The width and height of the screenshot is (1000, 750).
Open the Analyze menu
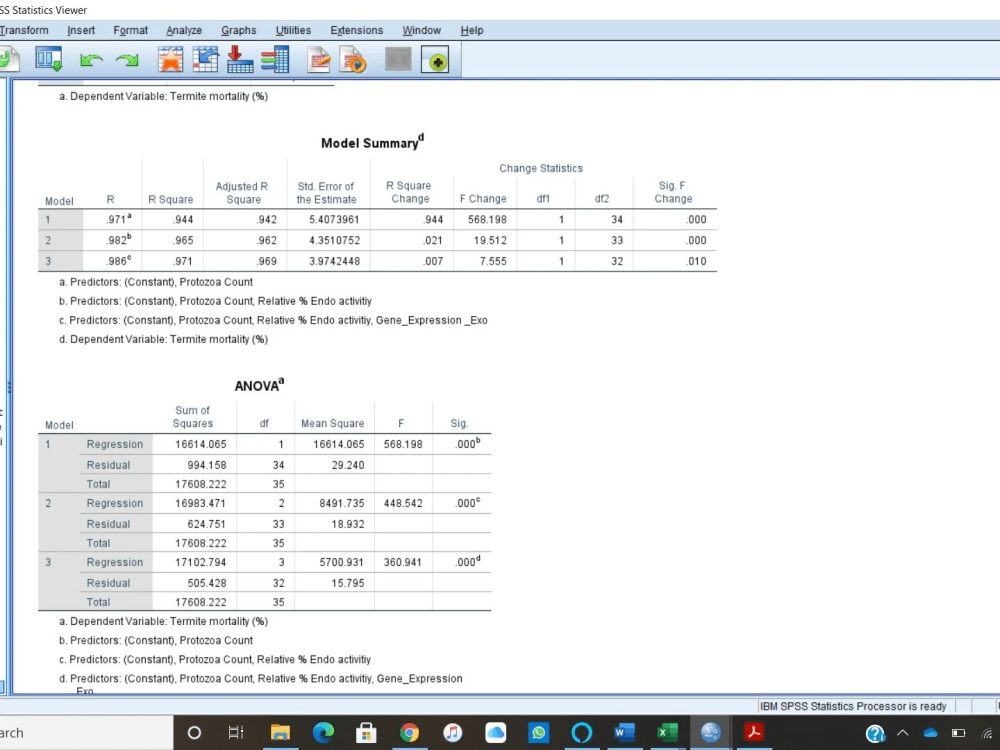point(184,30)
